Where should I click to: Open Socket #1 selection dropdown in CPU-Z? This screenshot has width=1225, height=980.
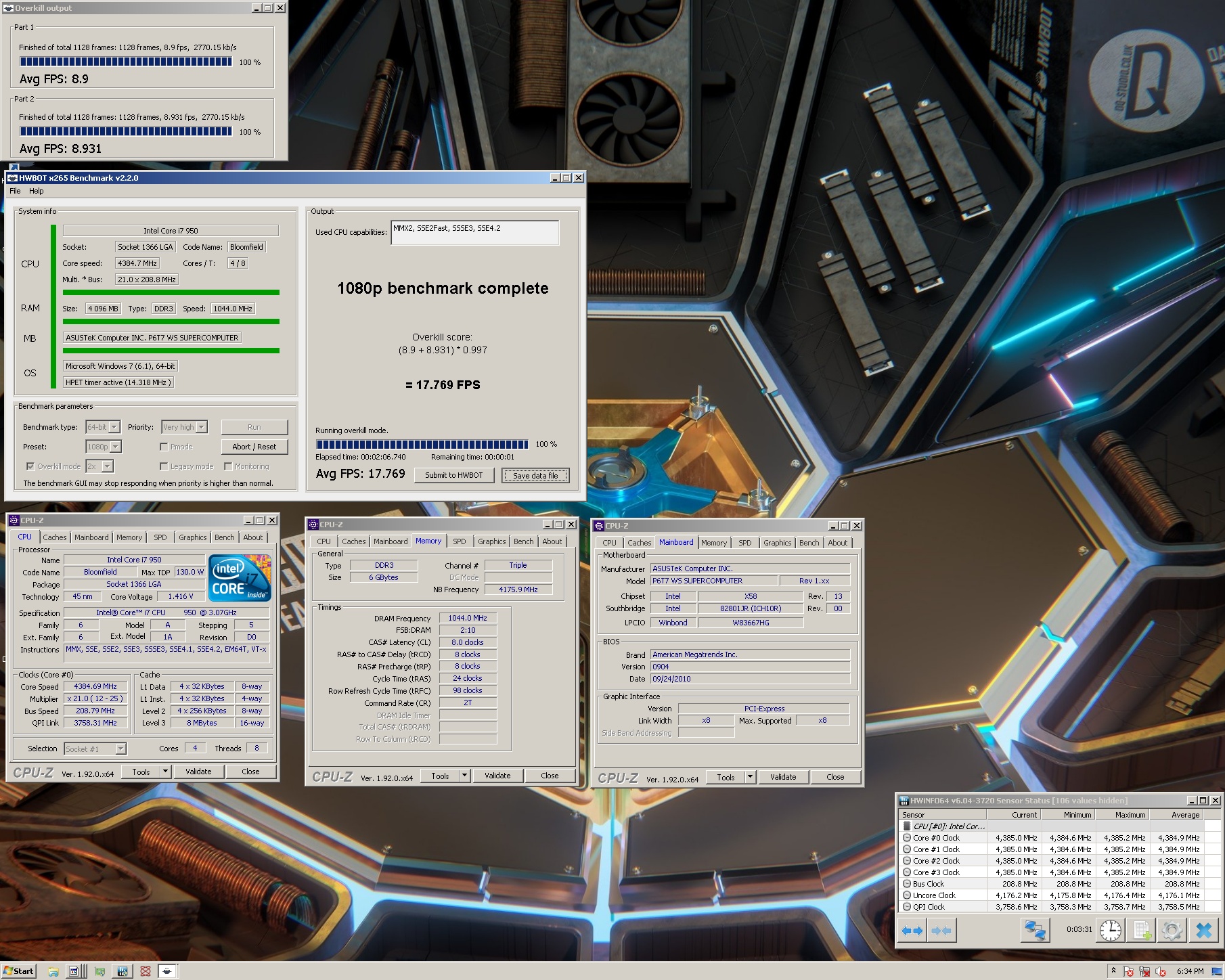120,749
